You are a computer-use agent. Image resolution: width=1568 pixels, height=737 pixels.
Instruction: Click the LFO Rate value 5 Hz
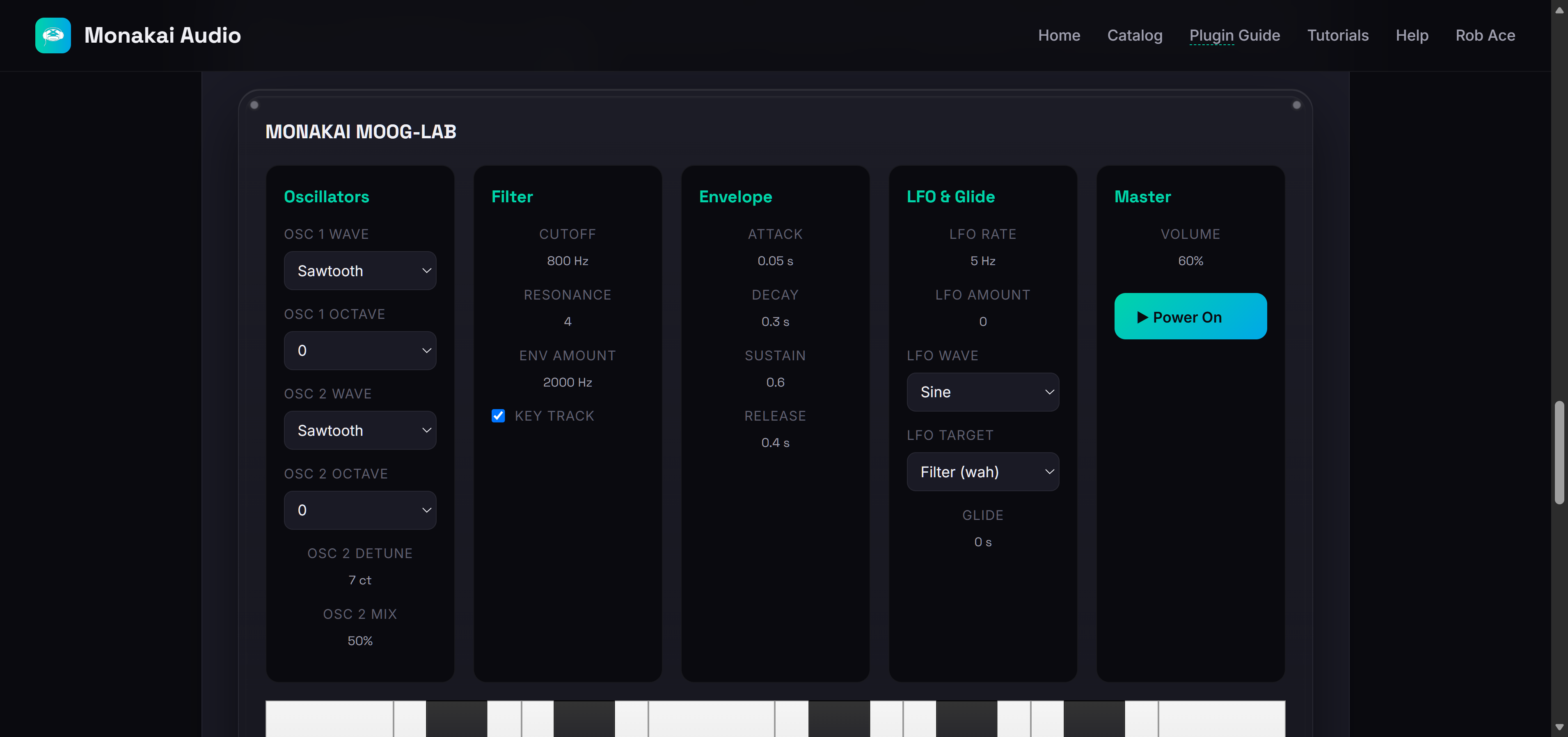coord(982,261)
